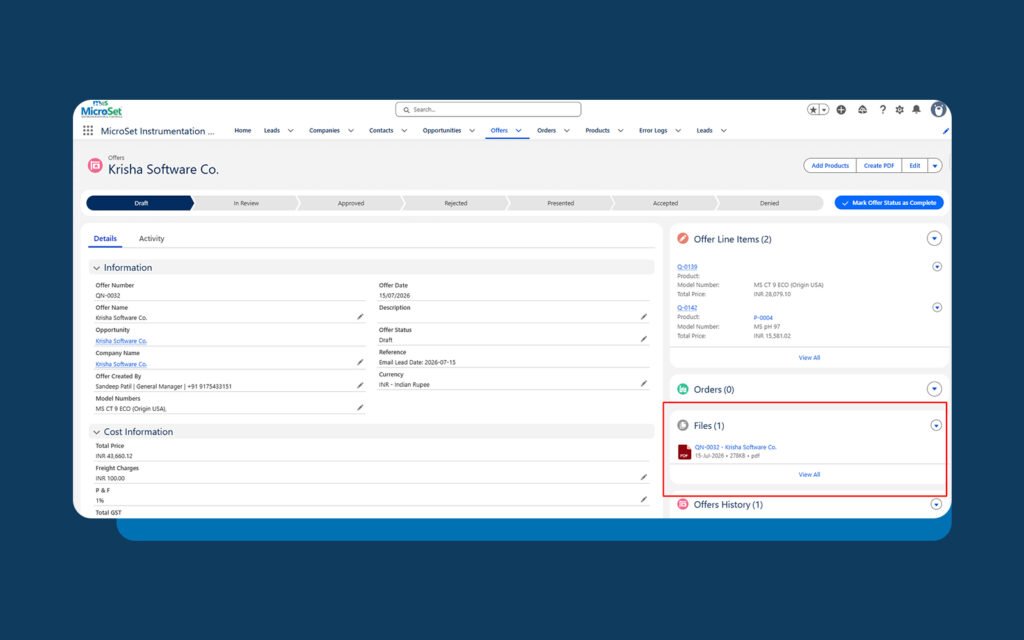Edit Currency with pencil icon
1024x640 pixels.
643,384
